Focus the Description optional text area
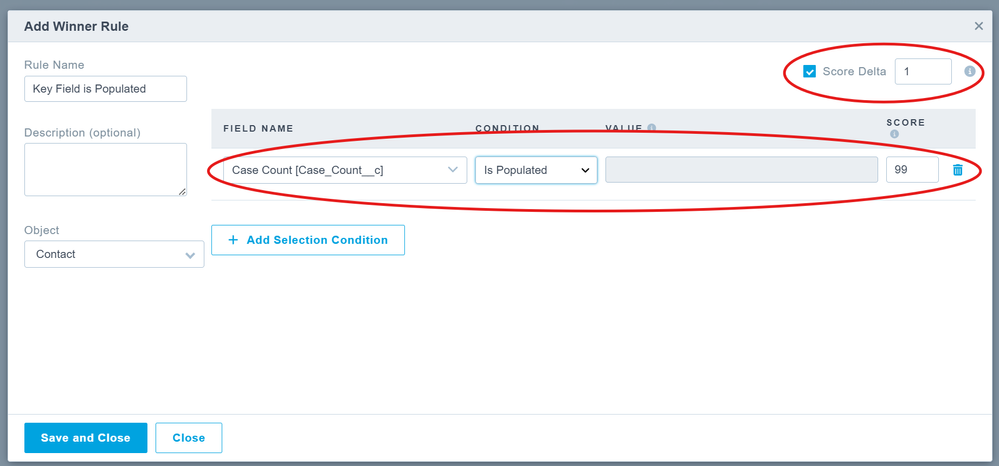The image size is (999, 466). coord(105,169)
